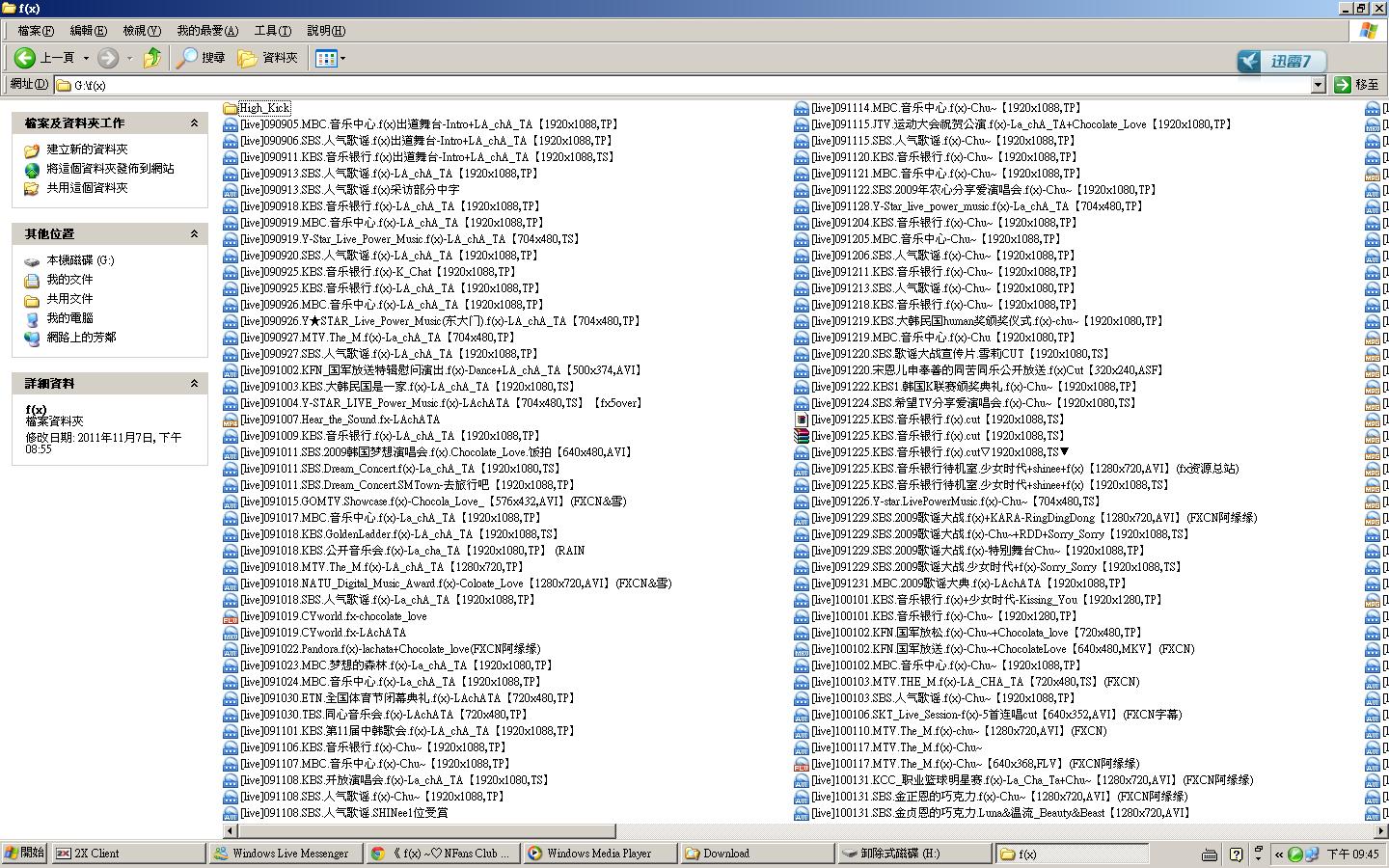
Task: Click 共用這個資料夾 link
Action: click(87, 188)
